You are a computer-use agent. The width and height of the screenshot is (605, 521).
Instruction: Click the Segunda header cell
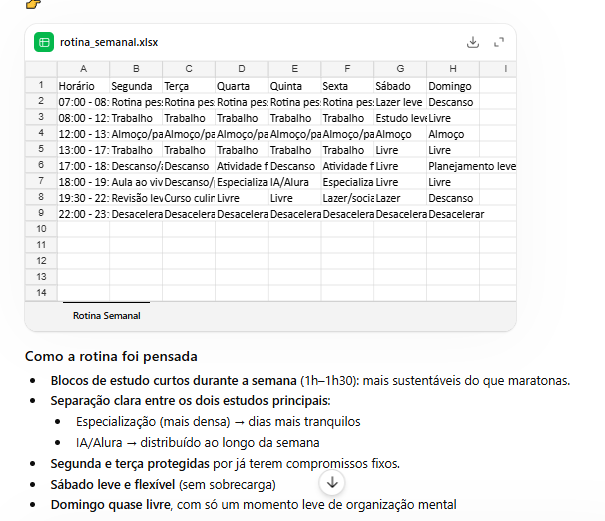coord(136,86)
